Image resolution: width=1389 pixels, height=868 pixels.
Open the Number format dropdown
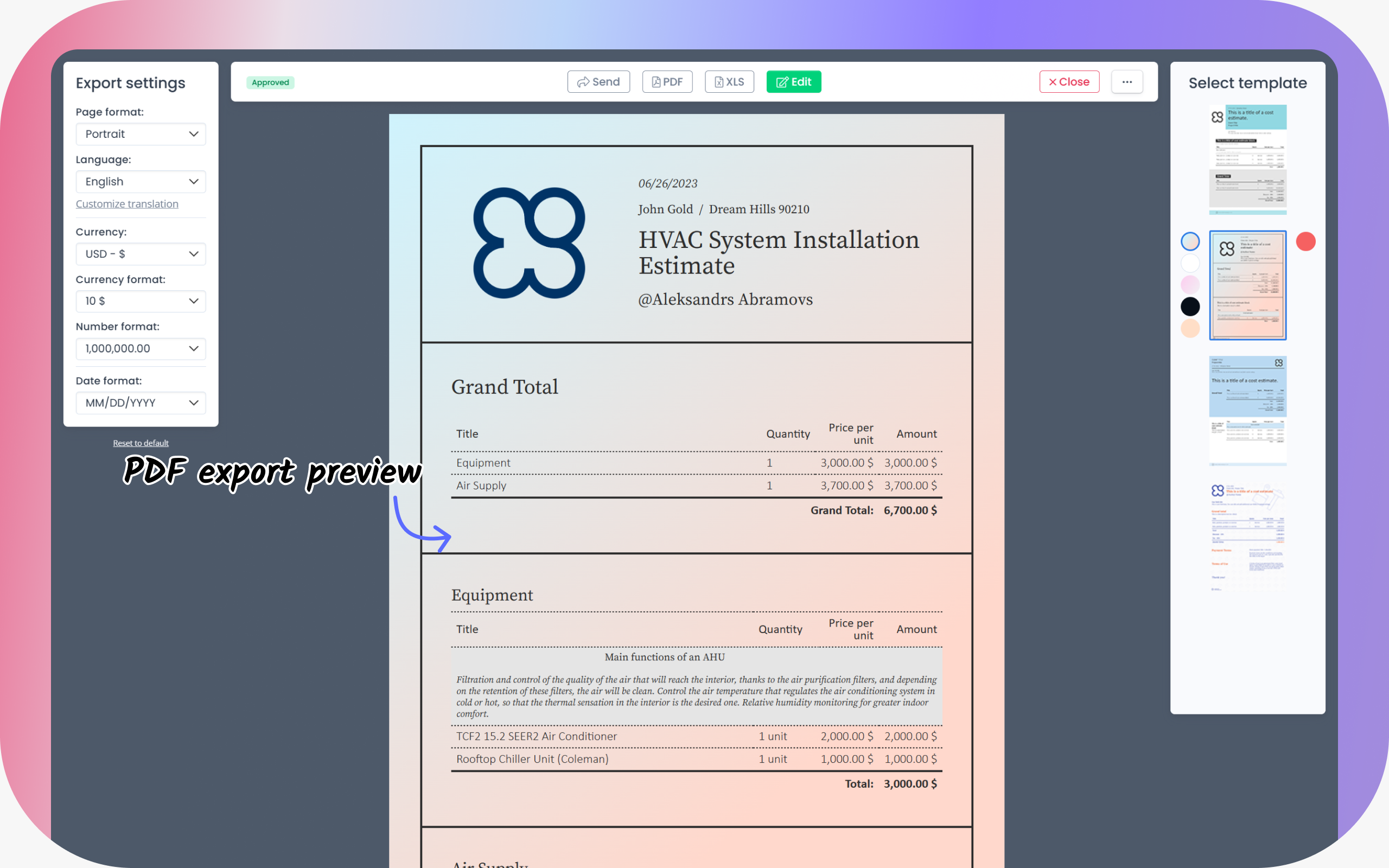[141, 348]
